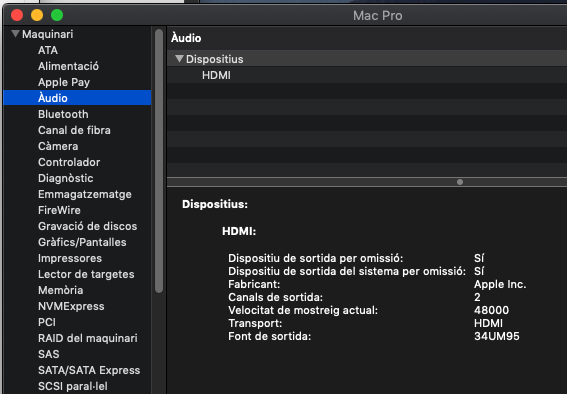This screenshot has width=567, height=394.
Task: Select ATA in the sidebar
Action: [x=48, y=50]
